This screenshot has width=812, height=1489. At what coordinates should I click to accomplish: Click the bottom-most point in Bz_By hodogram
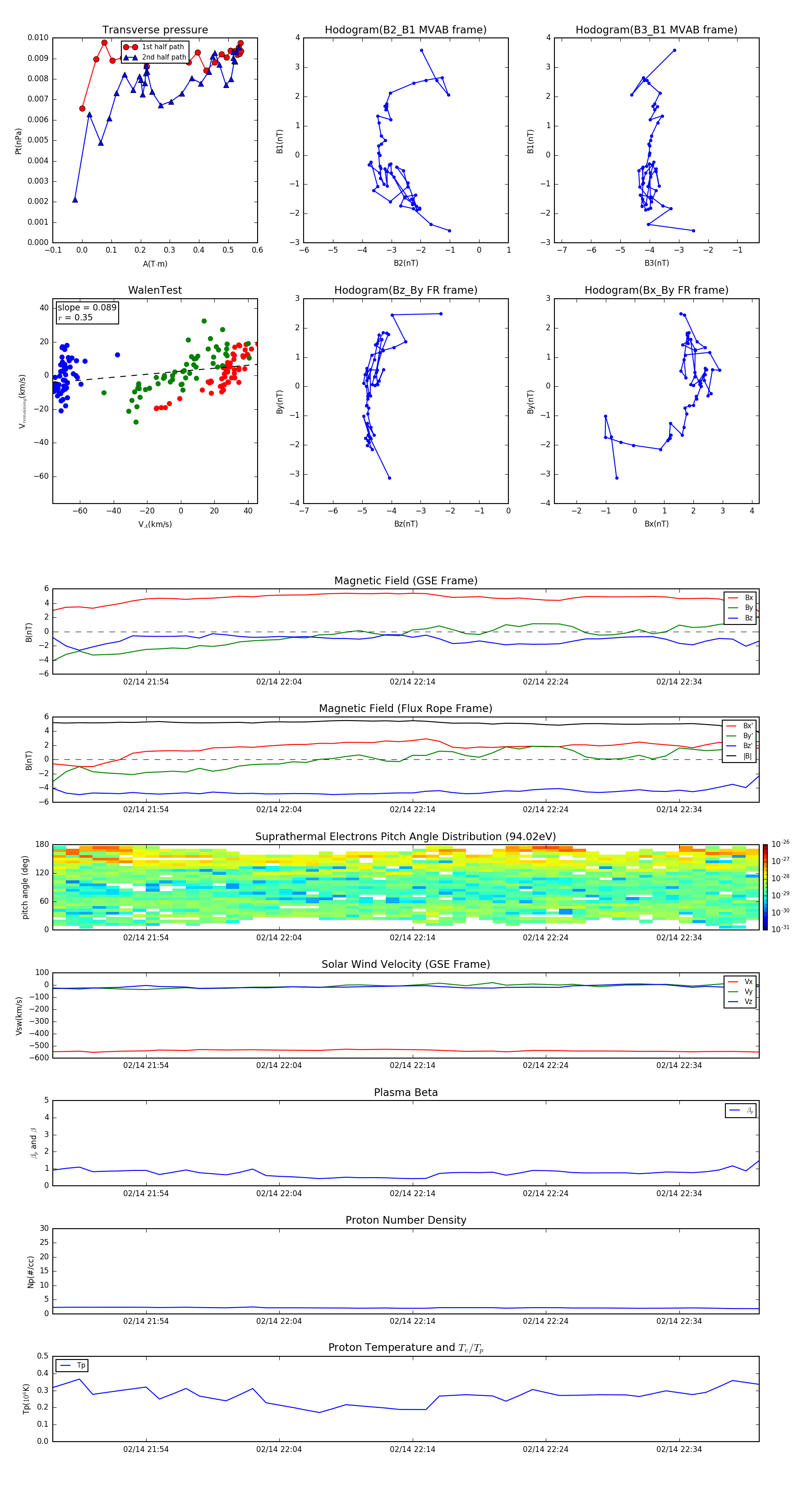click(x=389, y=478)
